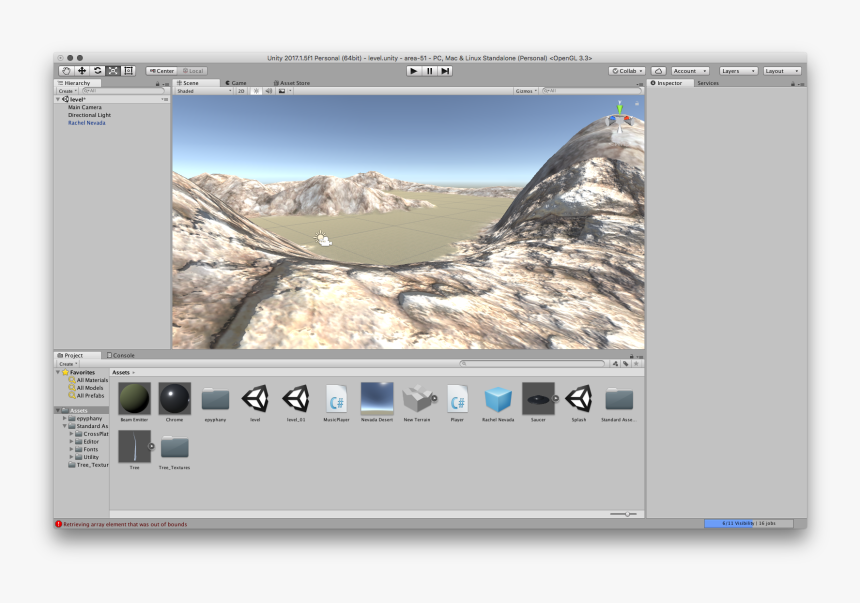This screenshot has width=860, height=603.
Task: Toggle Local pivot orientation mode
Action: [194, 71]
